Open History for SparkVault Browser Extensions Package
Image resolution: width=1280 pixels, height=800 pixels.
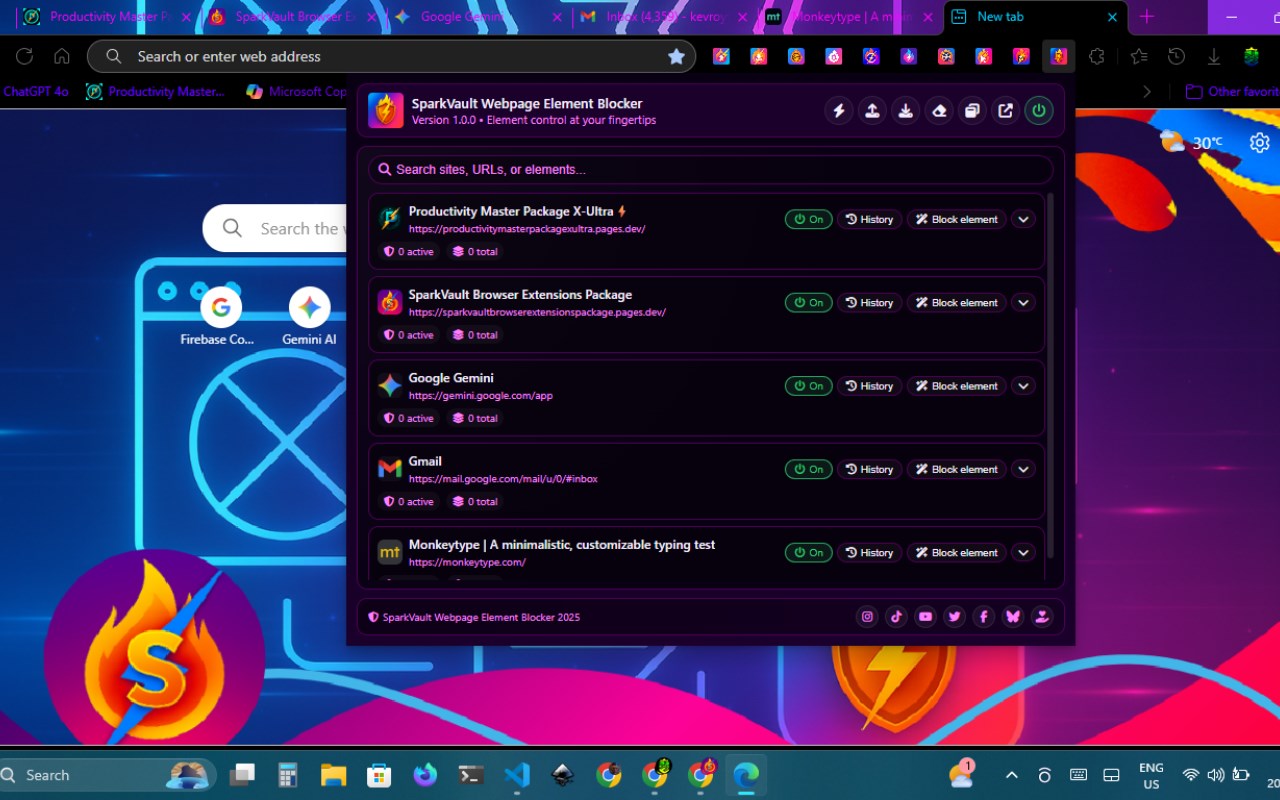pyautogui.click(x=869, y=302)
